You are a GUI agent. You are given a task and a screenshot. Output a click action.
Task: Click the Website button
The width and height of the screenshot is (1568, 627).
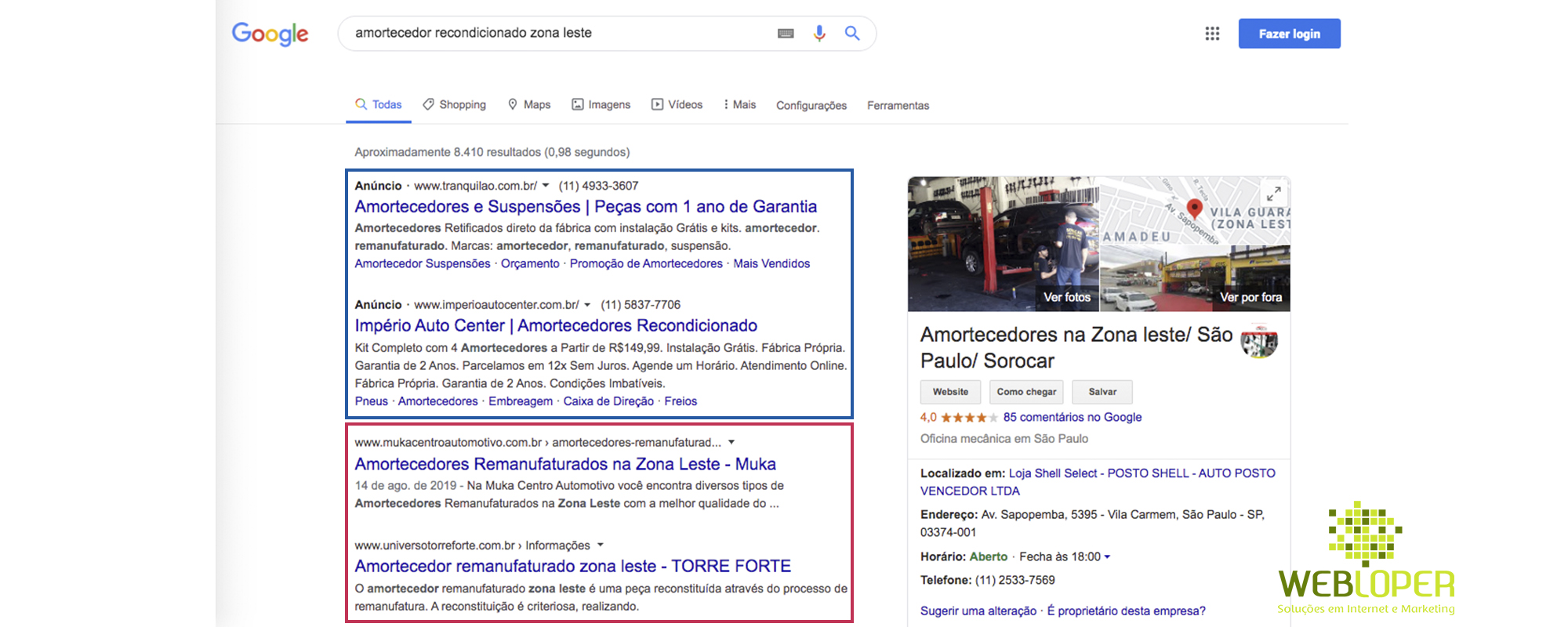pyautogui.click(x=950, y=392)
